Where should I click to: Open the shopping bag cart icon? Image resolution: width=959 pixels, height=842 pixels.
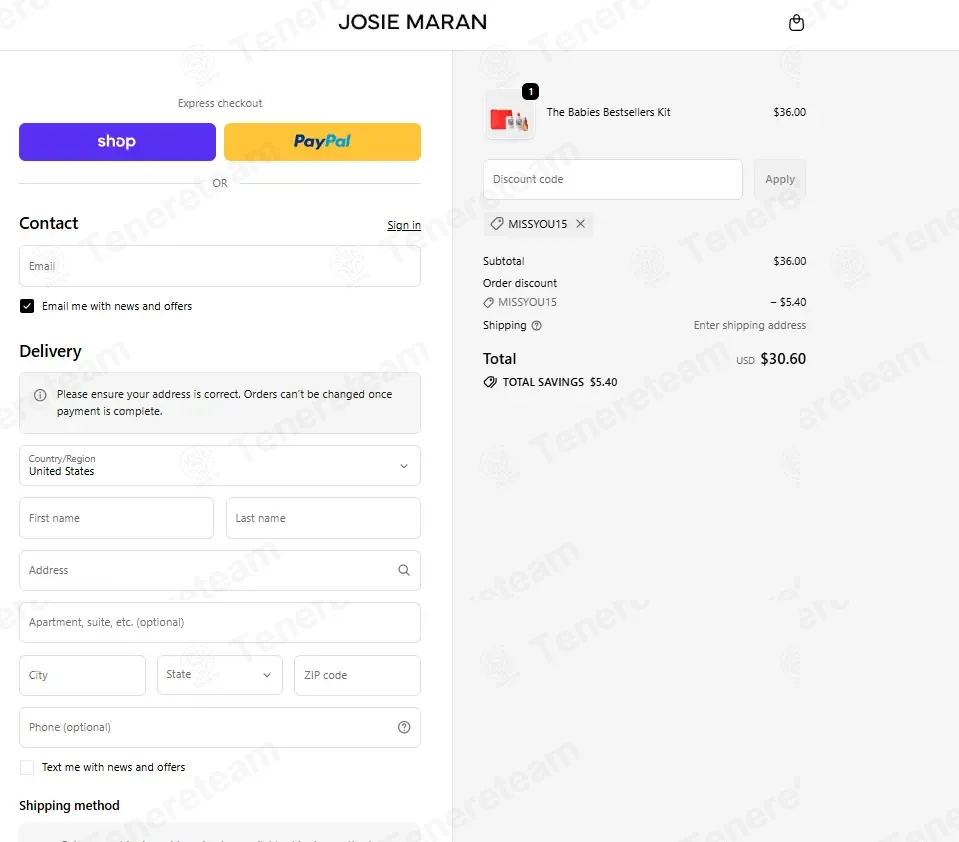pyautogui.click(x=796, y=23)
